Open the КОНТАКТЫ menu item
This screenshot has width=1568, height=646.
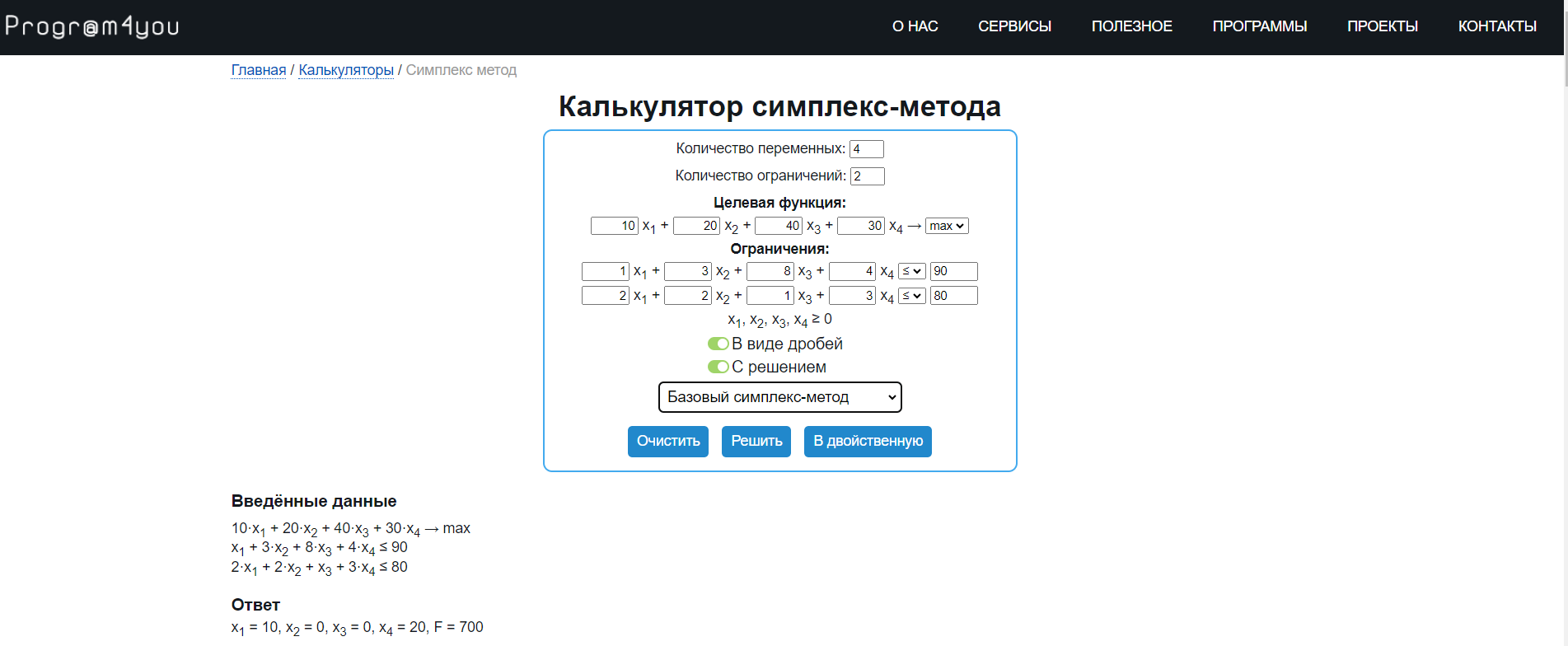(1497, 26)
